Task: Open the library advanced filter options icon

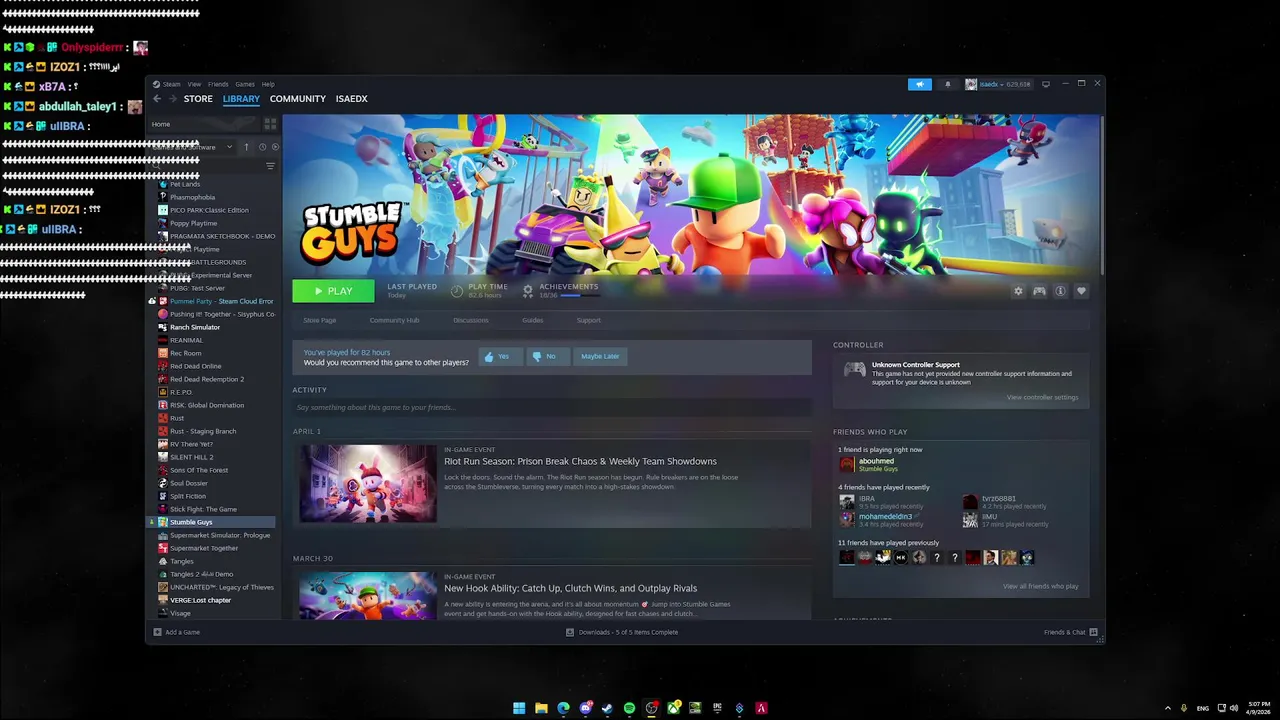Action: [270, 166]
